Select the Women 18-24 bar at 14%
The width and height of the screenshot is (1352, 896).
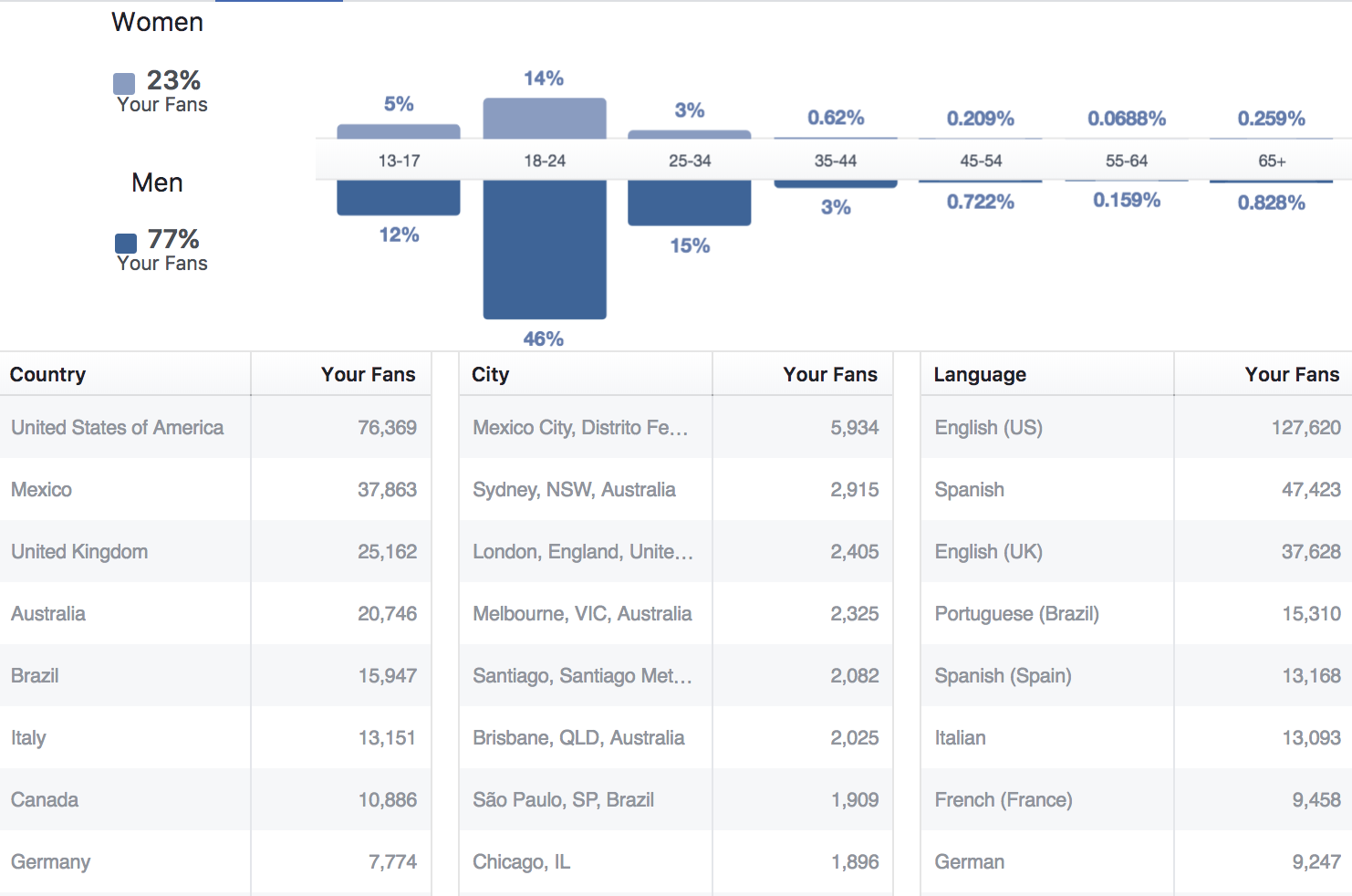click(545, 119)
